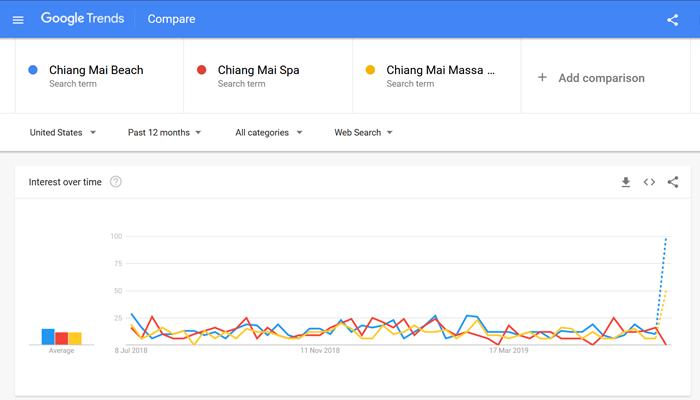Click the Compare page title
700x400 pixels.
171,19
